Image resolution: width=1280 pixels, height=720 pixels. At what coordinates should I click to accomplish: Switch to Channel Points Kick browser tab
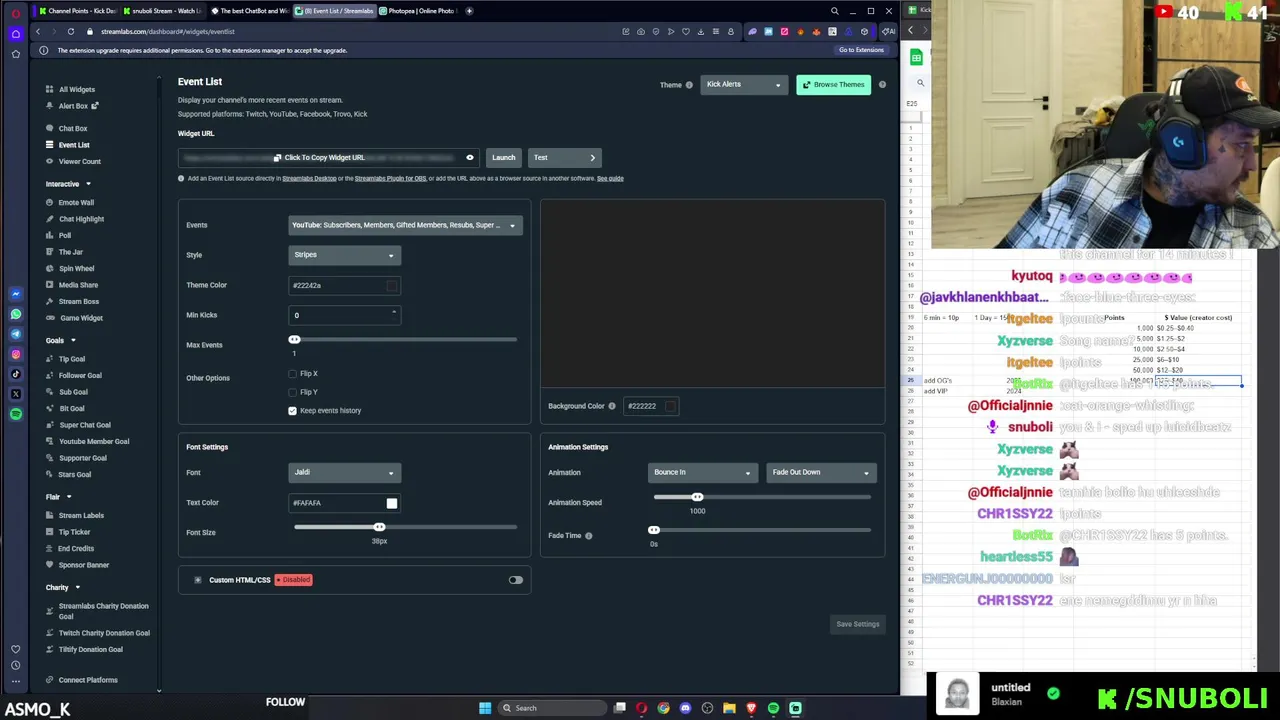78,11
